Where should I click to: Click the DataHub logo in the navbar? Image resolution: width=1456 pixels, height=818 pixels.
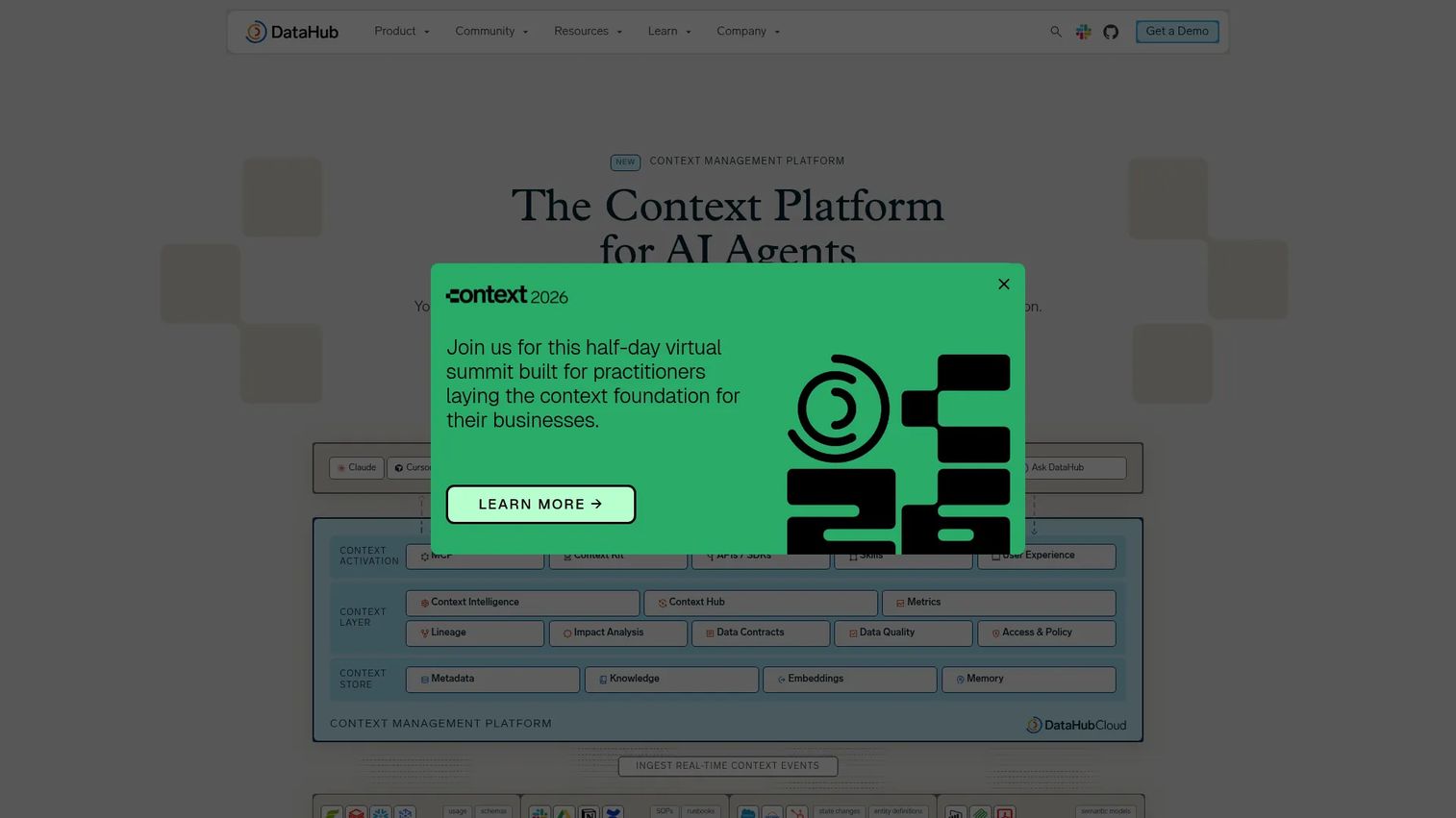click(x=291, y=32)
